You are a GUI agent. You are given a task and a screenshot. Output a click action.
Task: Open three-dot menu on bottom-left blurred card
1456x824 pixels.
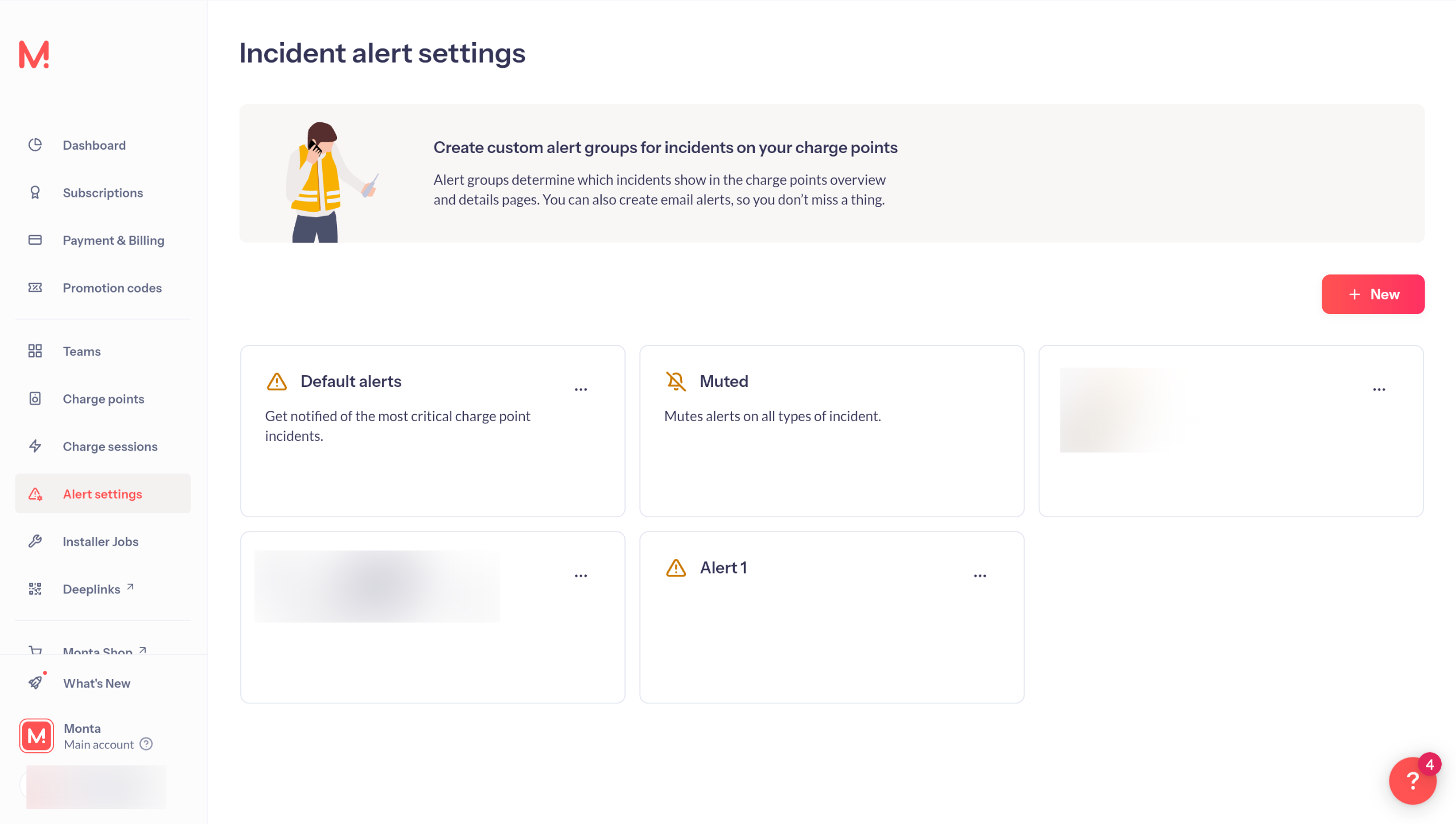[x=581, y=576]
